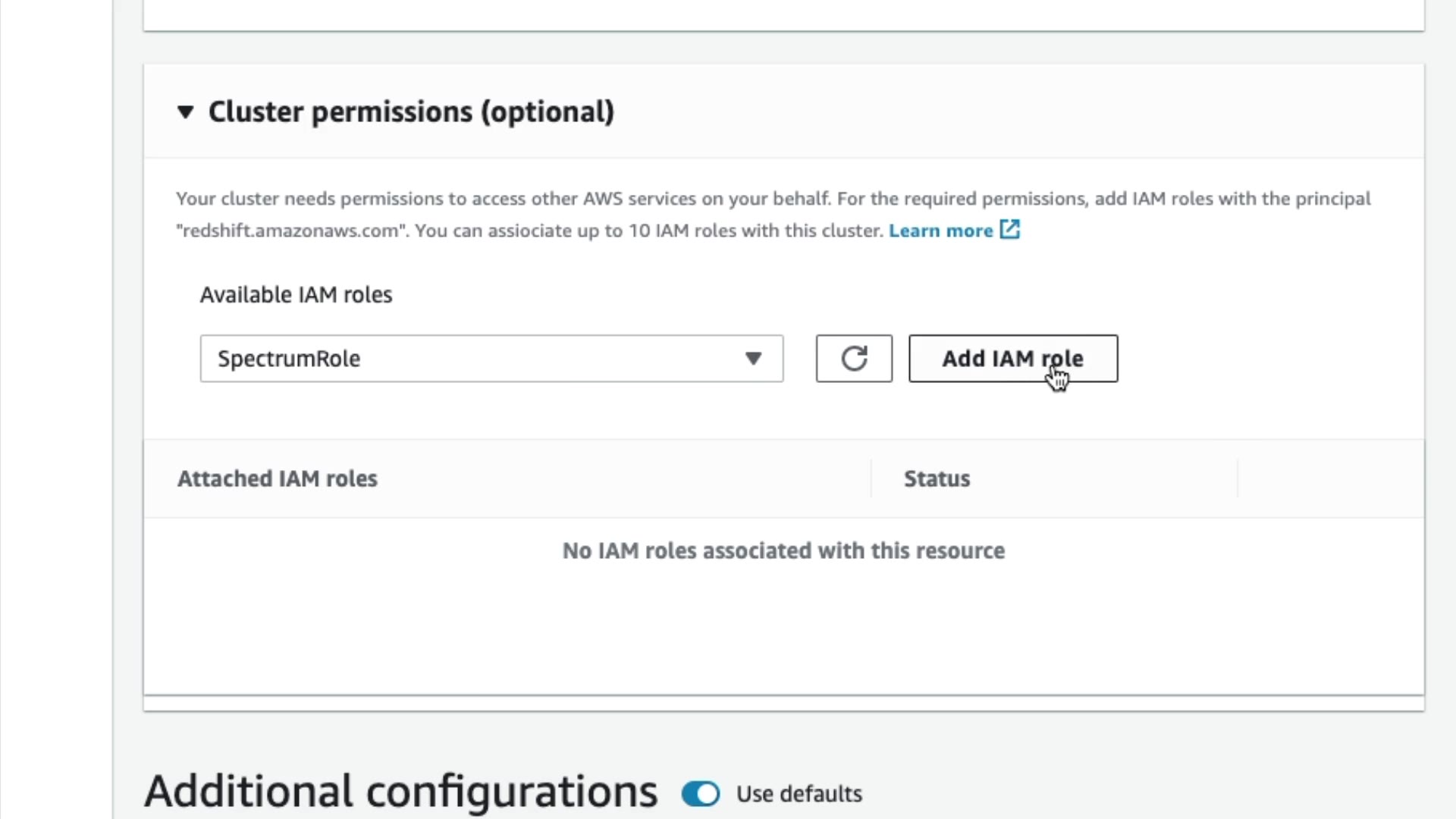
Task: Click the column divider before Status header
Action: tap(871, 479)
